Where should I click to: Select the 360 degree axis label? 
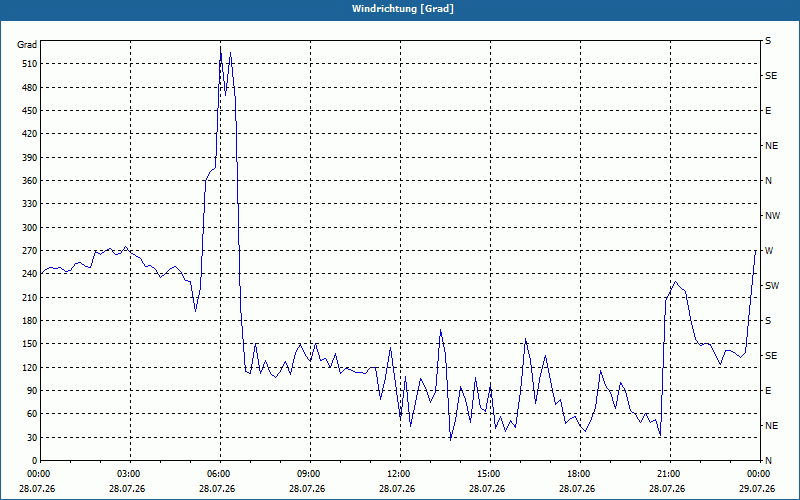[x=30, y=181]
